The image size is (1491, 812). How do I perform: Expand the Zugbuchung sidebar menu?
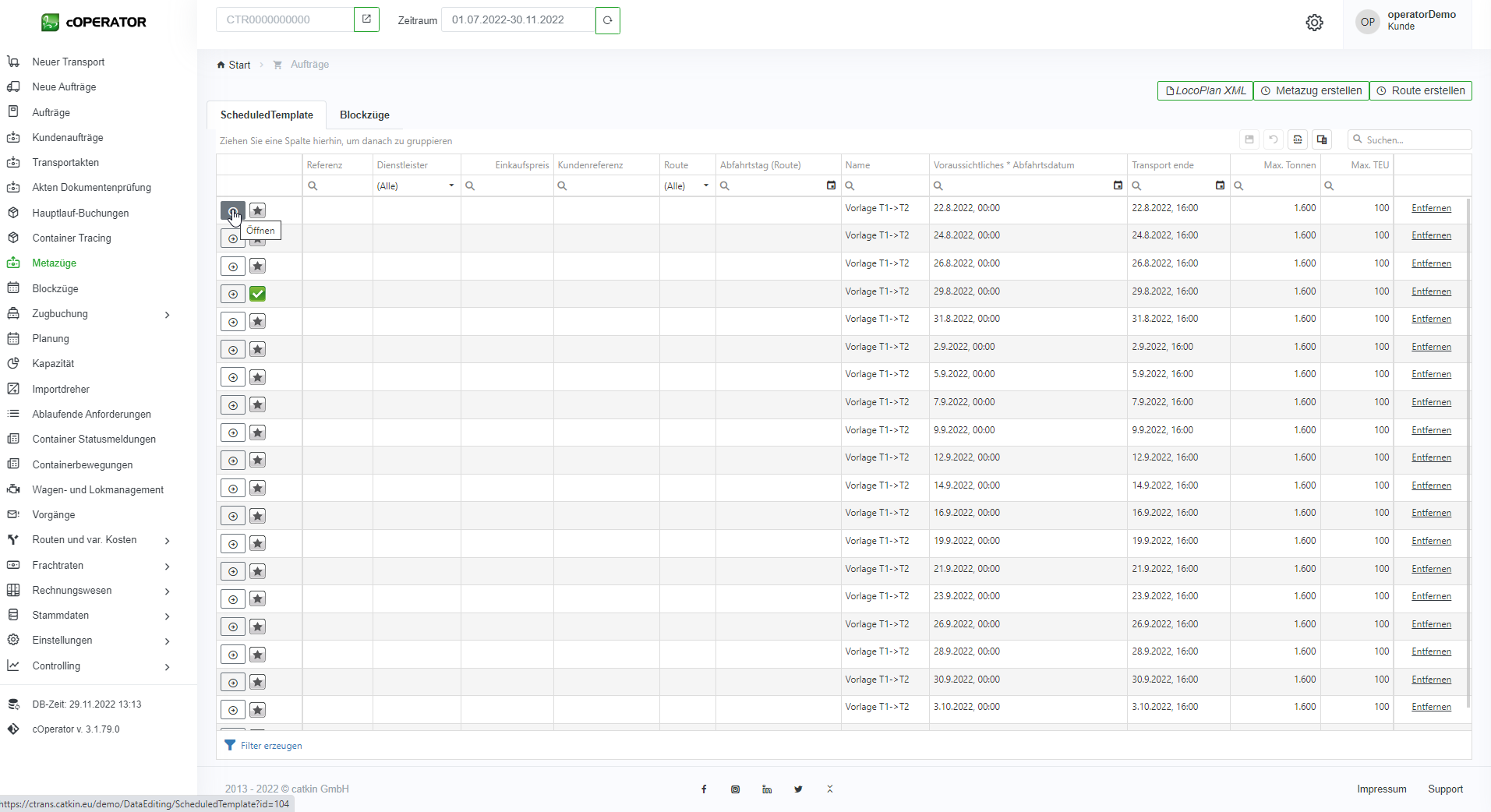[x=167, y=314]
